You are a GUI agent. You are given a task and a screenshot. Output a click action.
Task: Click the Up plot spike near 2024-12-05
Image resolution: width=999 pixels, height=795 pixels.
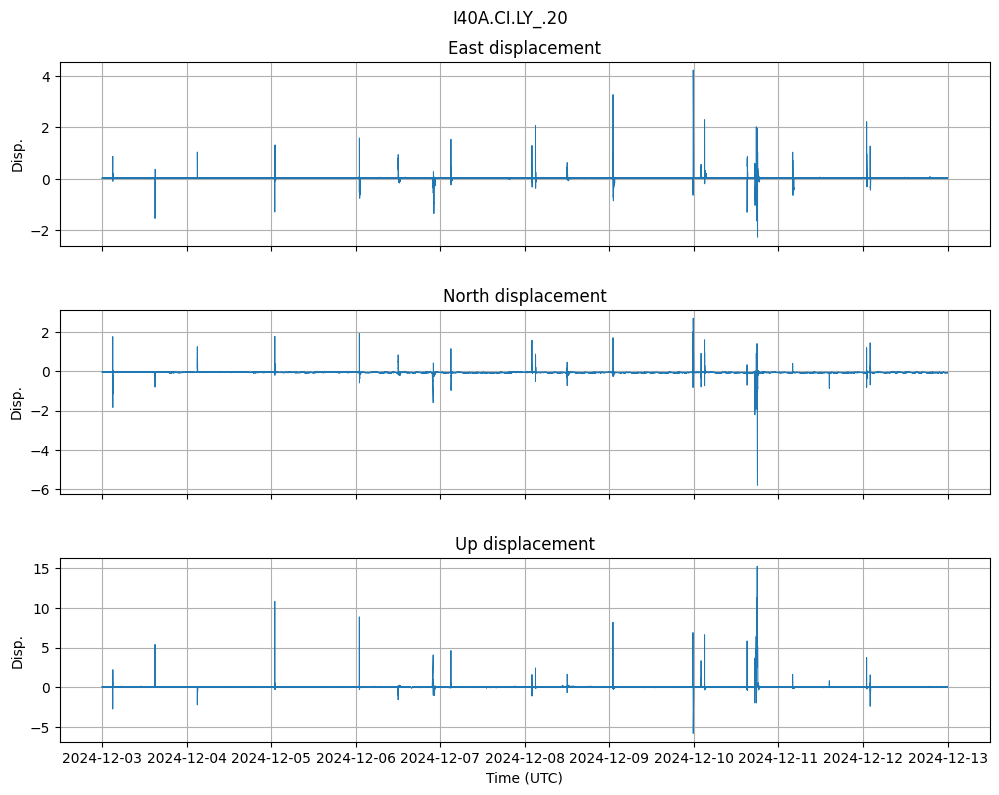pos(275,603)
